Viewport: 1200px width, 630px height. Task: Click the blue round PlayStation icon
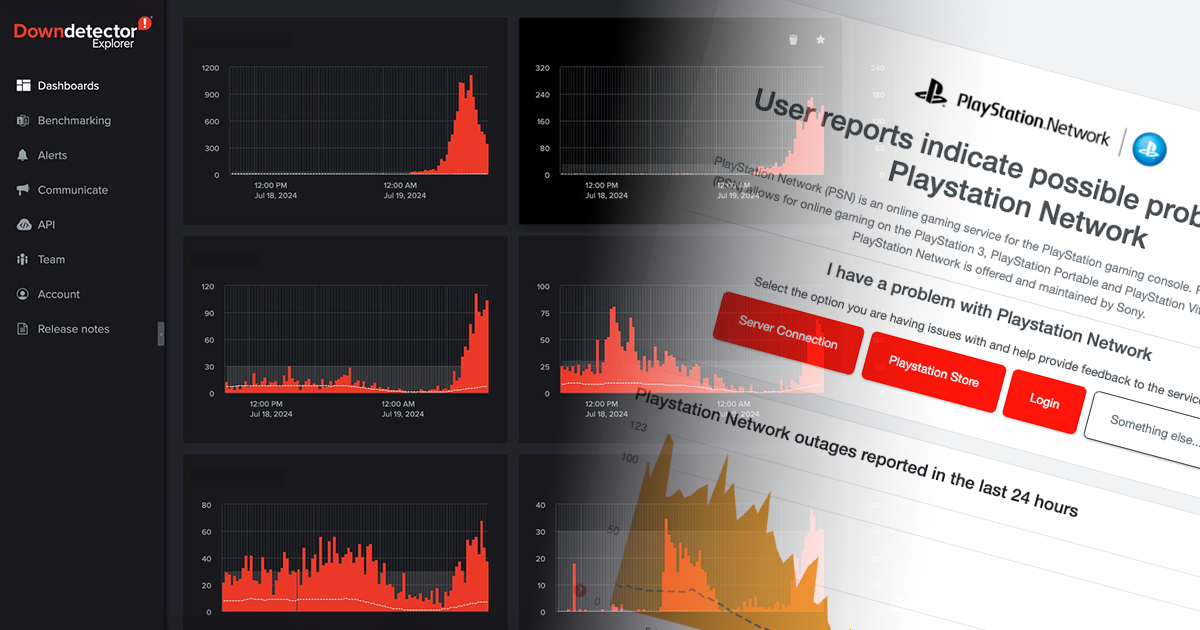1150,149
